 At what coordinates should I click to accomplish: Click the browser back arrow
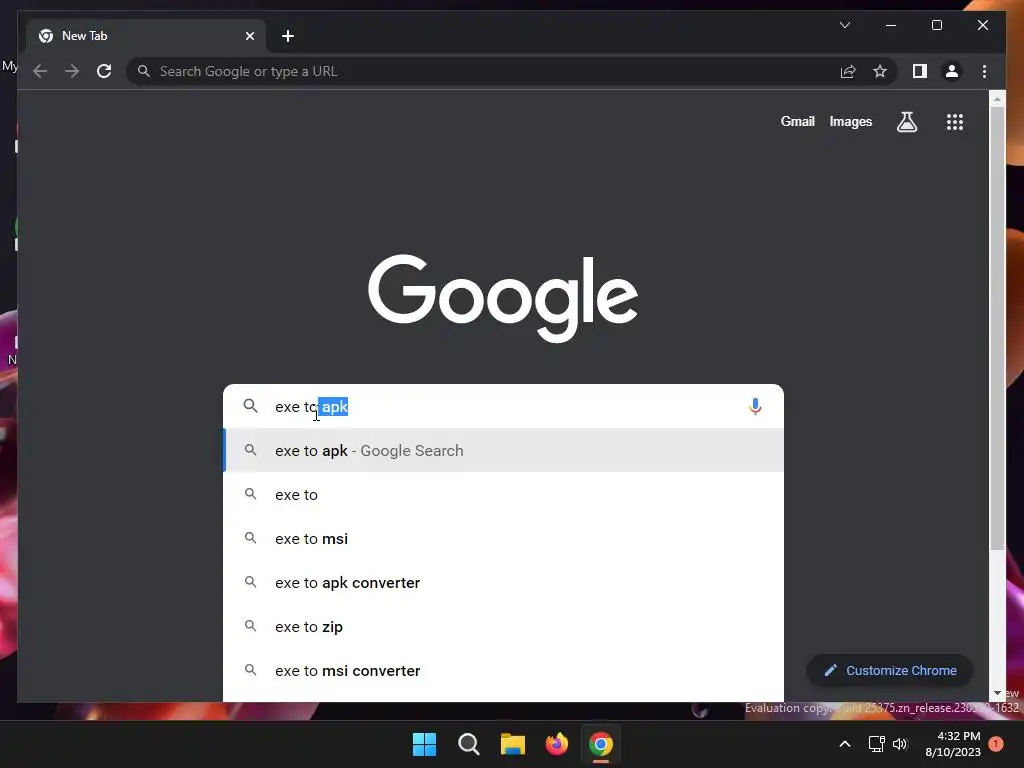click(40, 71)
